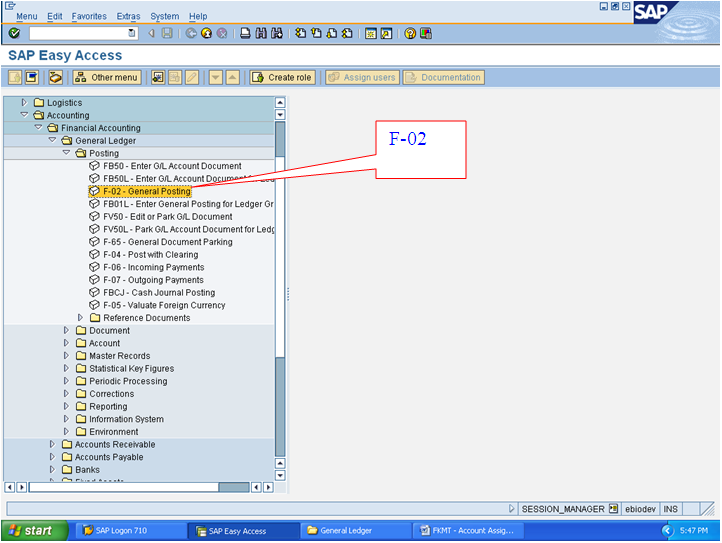Click the green Back arrow icon
Screen dimensions: 722x543
(191, 33)
